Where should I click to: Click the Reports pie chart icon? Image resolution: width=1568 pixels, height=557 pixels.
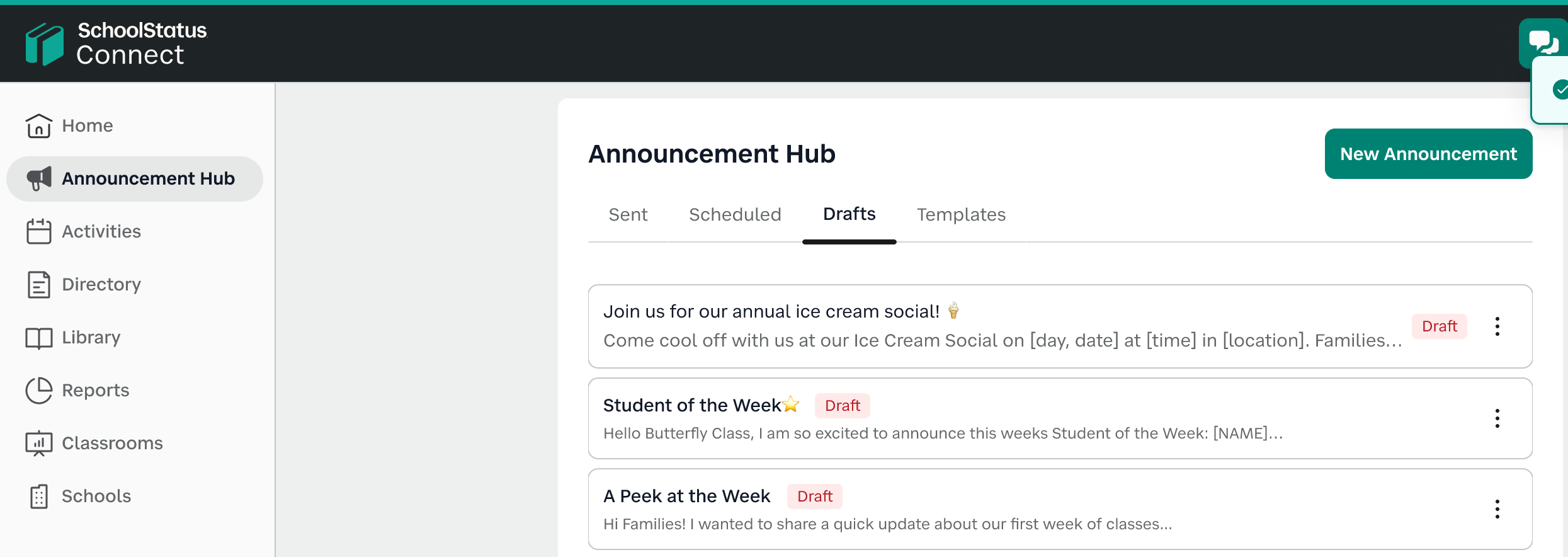pos(38,391)
